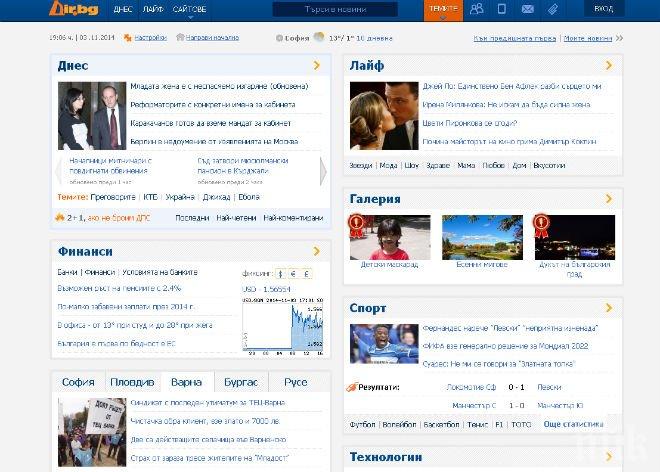Show Най-коментирани news
660x472 pixels.
click(x=293, y=218)
